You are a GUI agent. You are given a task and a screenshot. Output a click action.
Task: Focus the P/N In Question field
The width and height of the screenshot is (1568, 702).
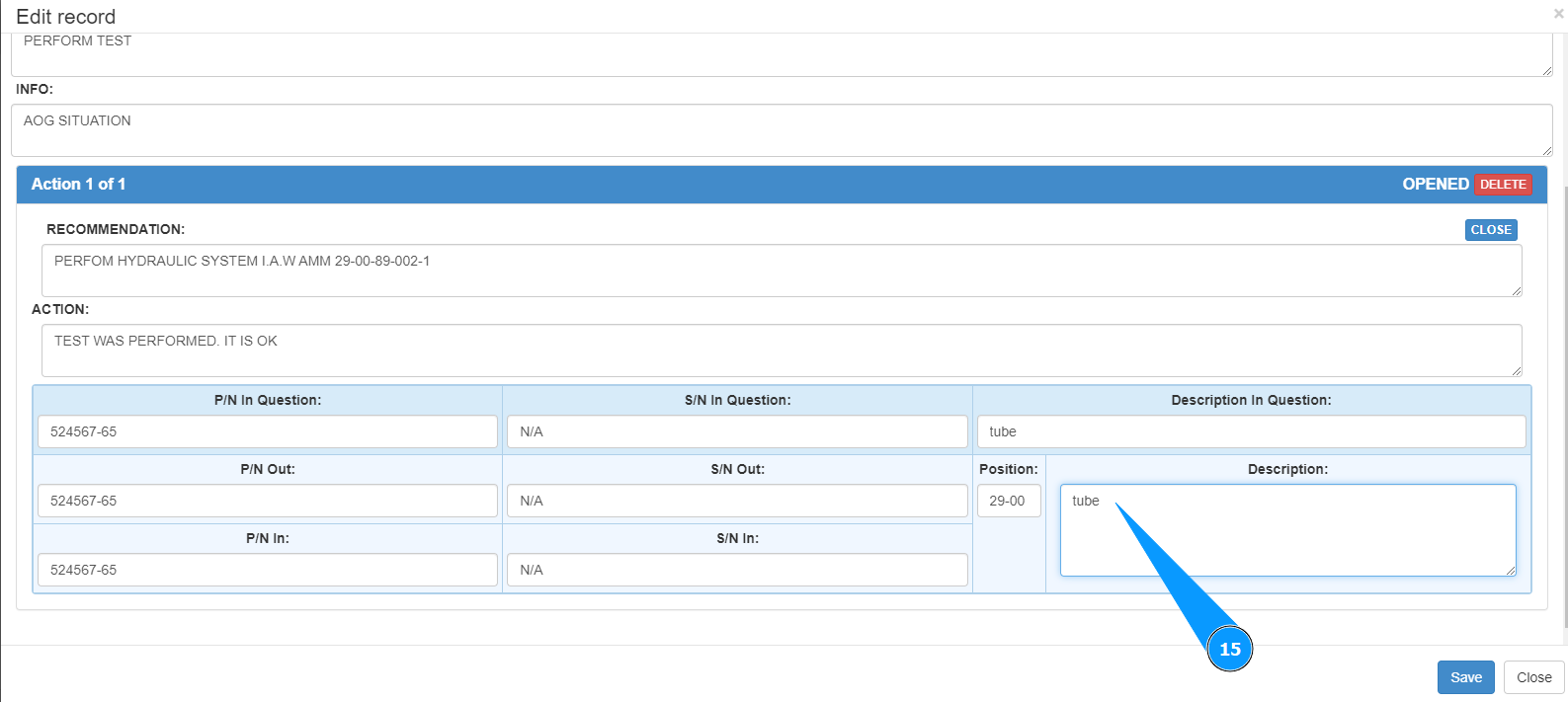(x=268, y=431)
